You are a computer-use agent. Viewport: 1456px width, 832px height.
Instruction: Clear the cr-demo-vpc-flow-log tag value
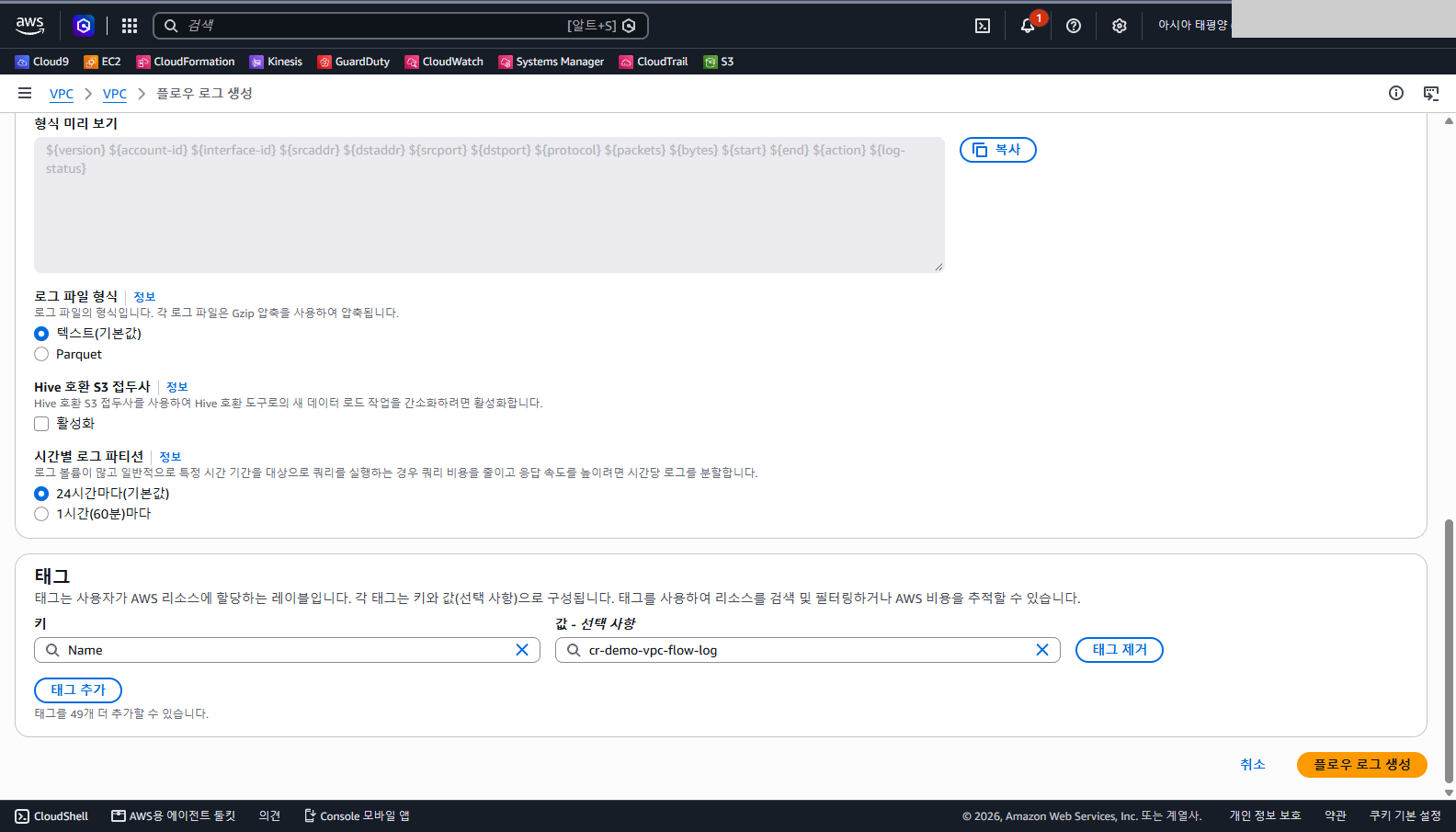[x=1042, y=650]
